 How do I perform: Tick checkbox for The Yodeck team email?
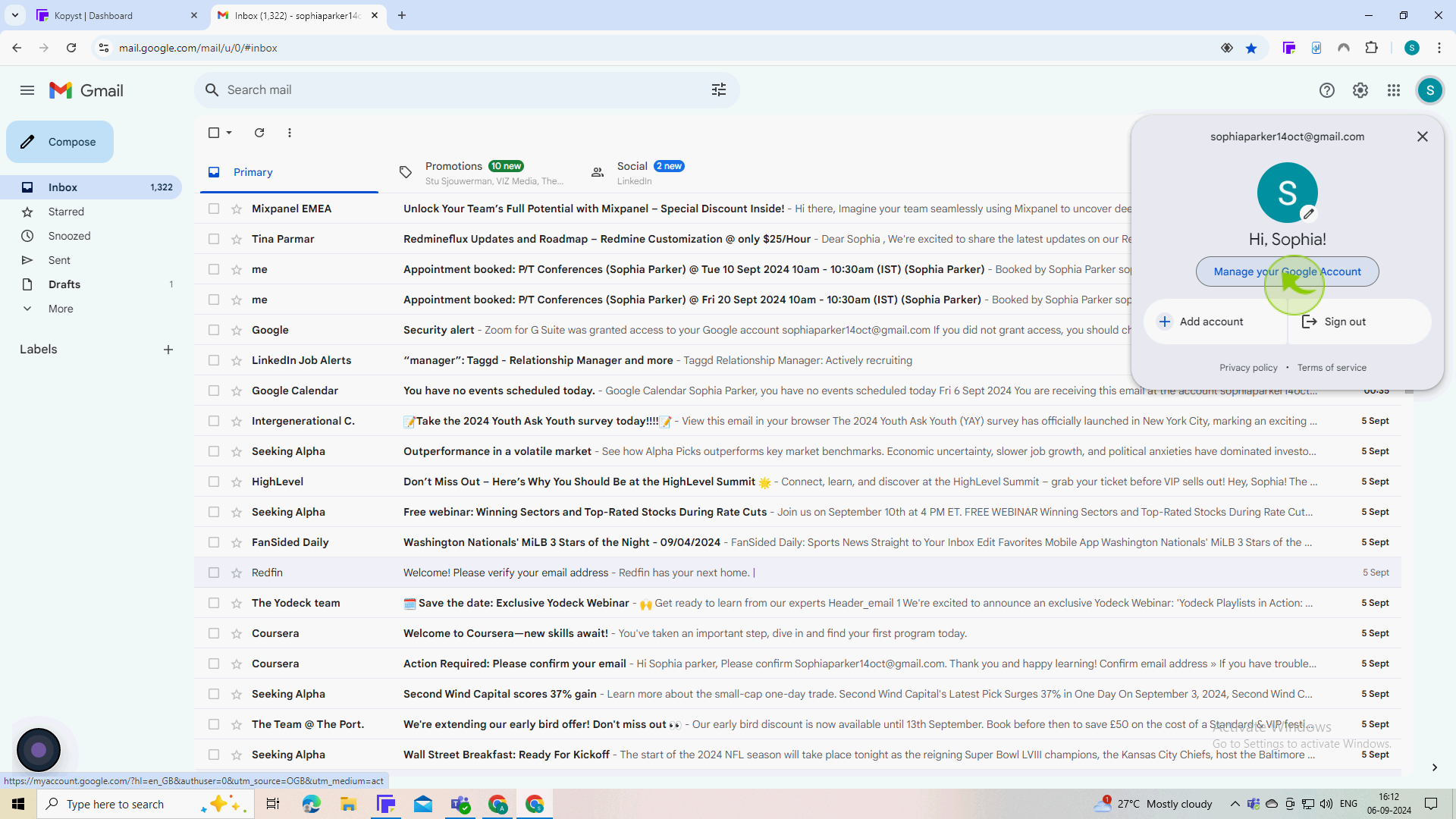click(x=214, y=603)
